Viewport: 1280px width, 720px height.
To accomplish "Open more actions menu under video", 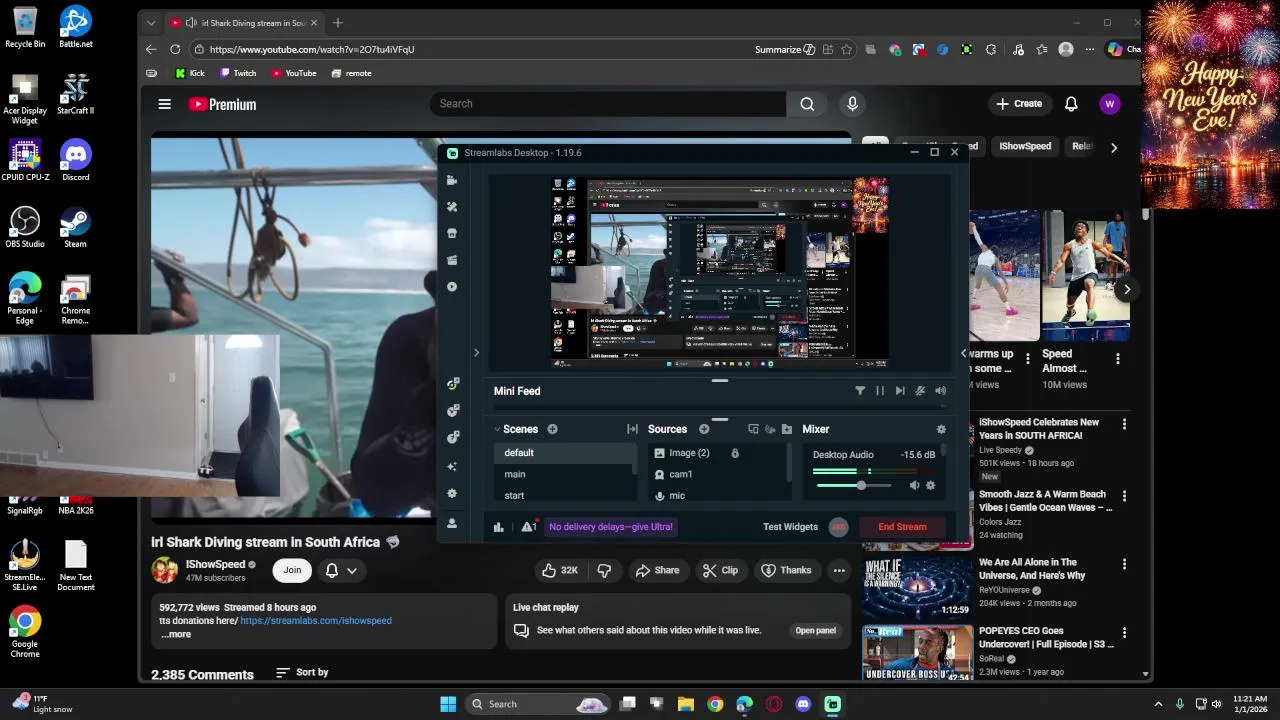I will click(839, 570).
